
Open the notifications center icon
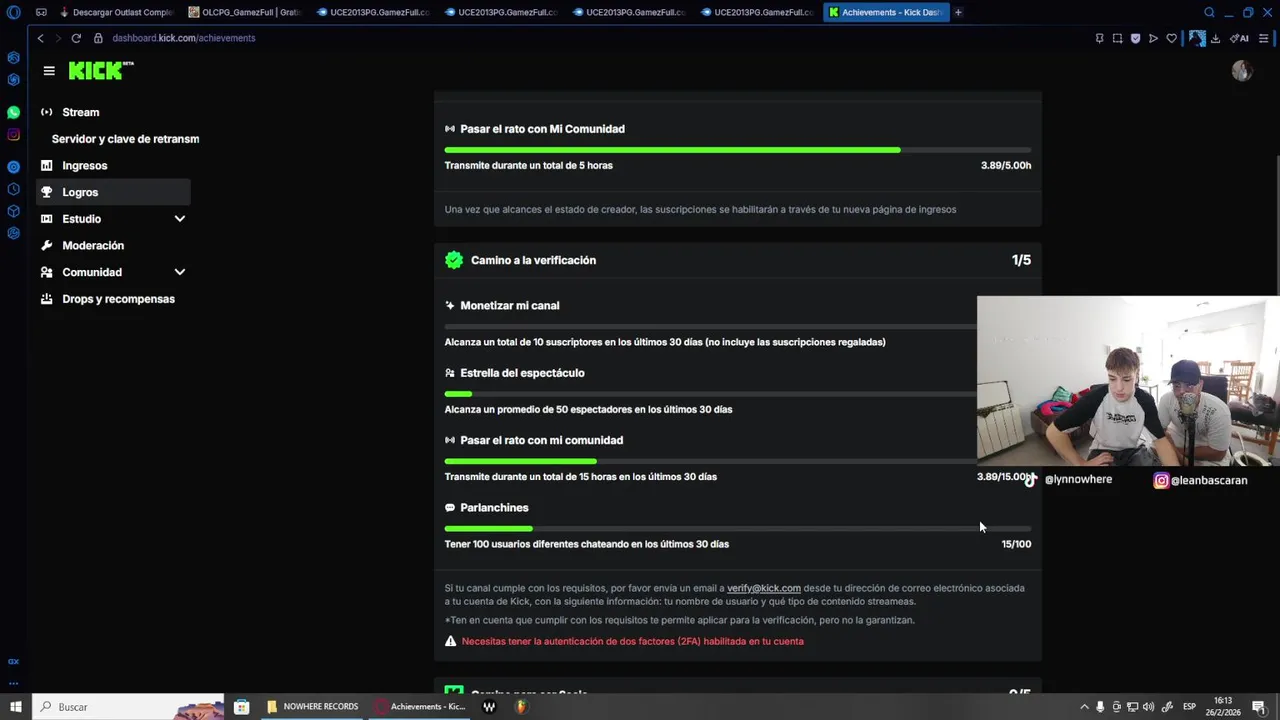pos(1258,706)
